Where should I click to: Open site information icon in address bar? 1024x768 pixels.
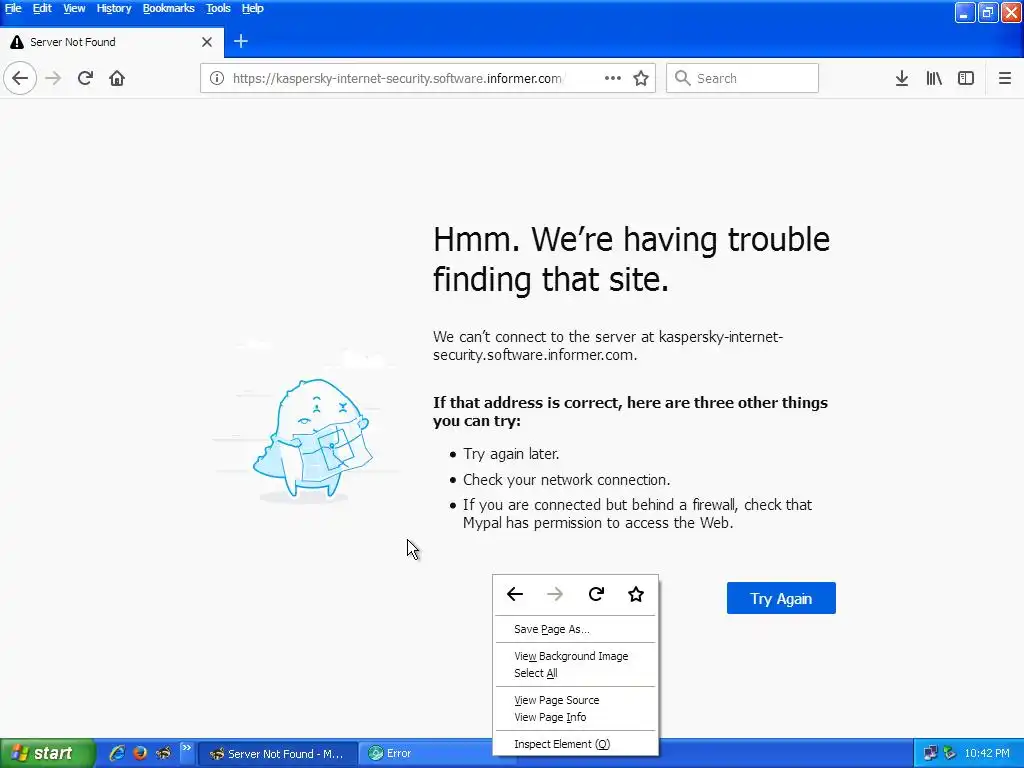point(217,78)
